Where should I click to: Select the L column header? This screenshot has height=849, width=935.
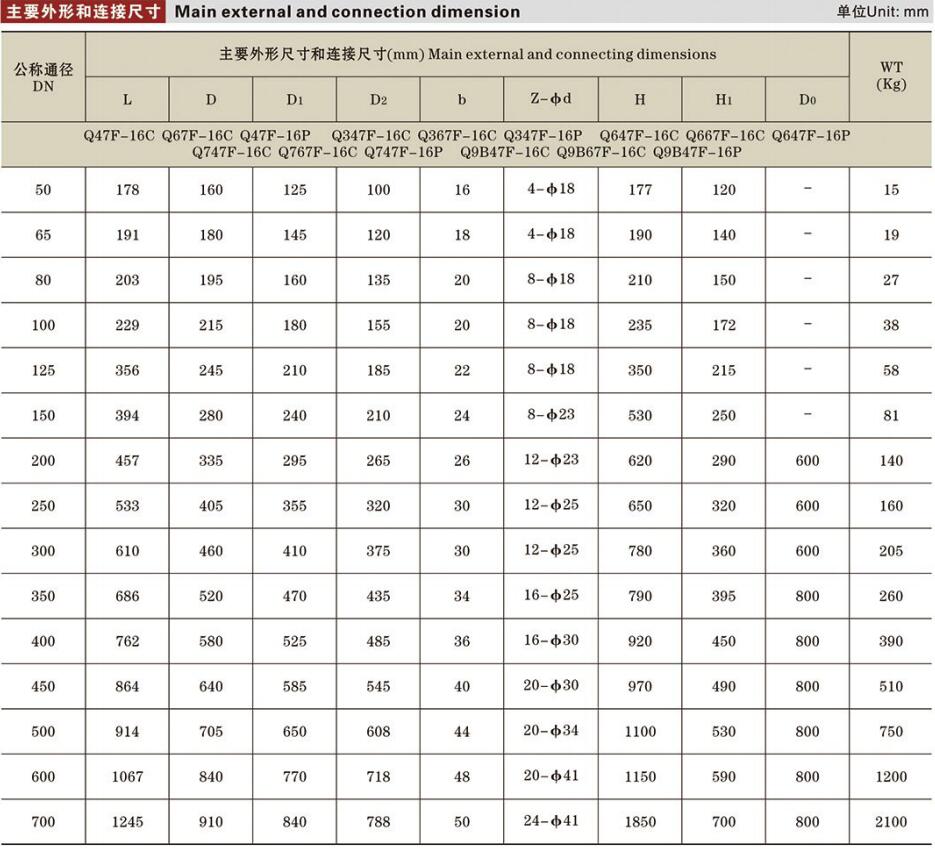point(127,99)
